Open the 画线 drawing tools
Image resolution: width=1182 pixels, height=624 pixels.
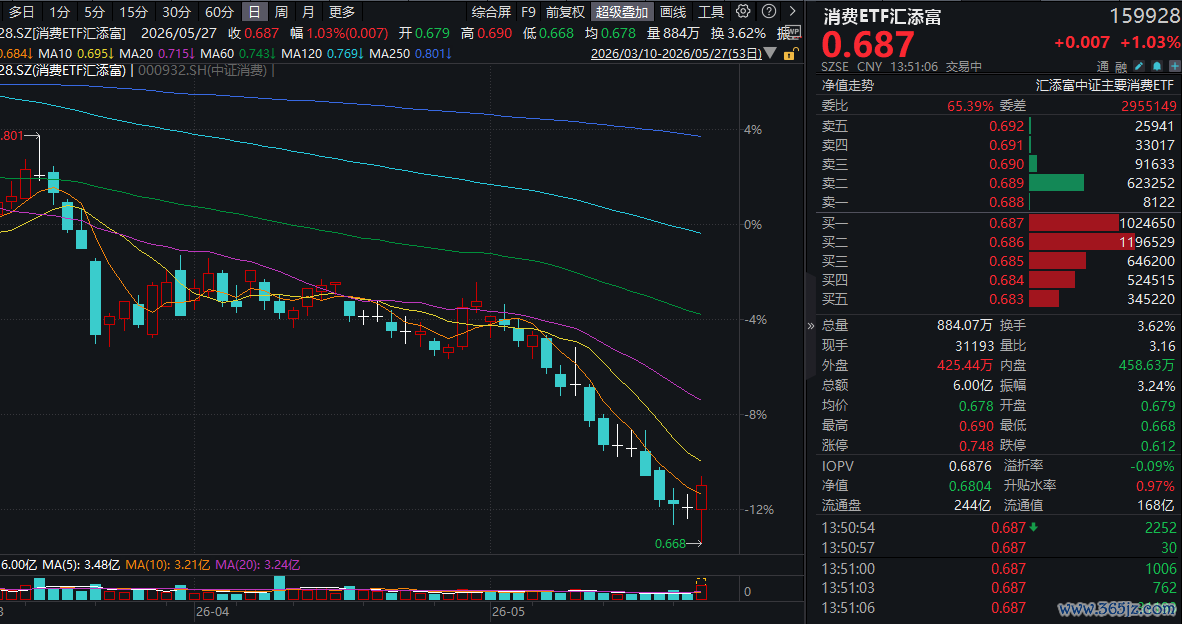[673, 11]
